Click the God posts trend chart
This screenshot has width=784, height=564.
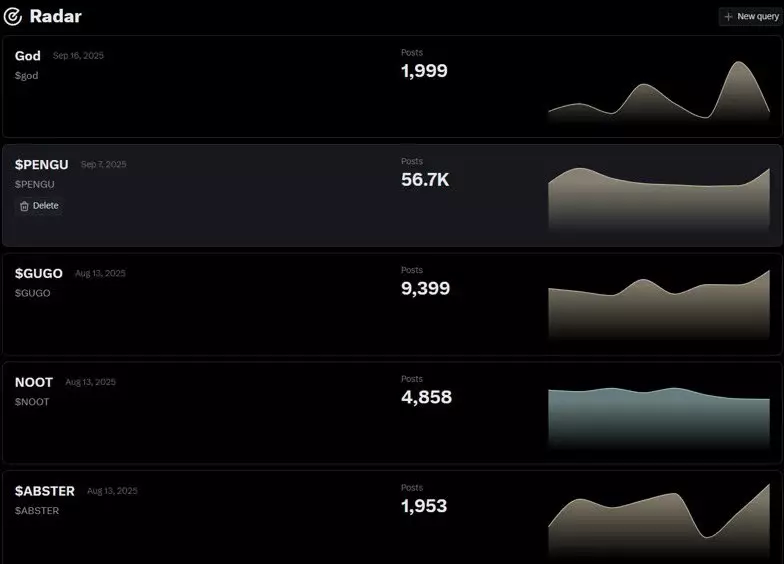(659, 92)
